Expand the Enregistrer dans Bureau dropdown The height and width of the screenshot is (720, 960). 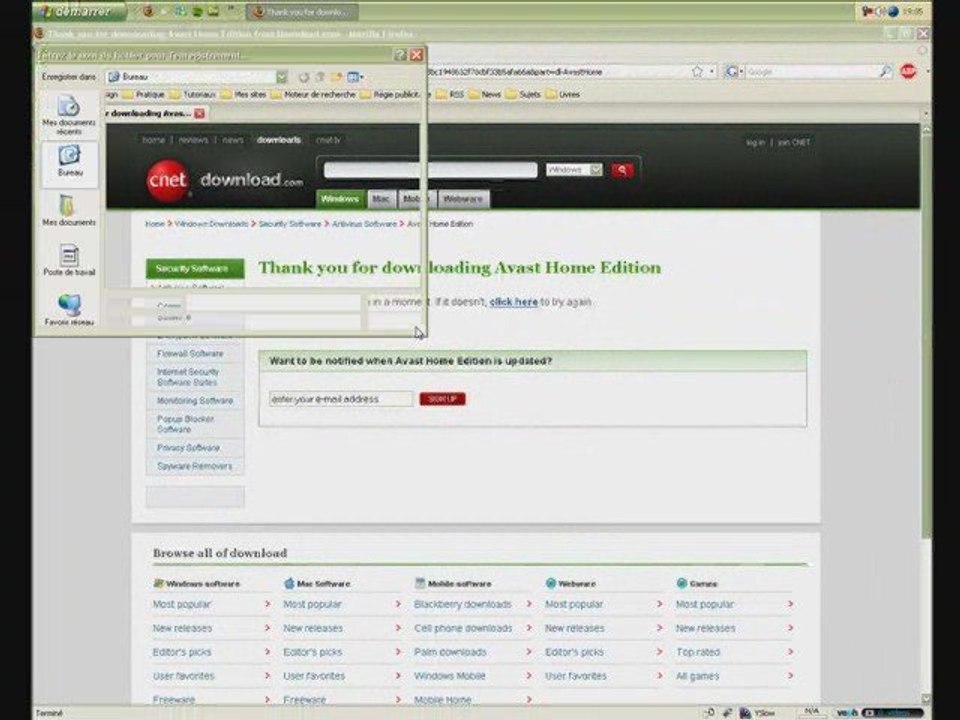pyautogui.click(x=282, y=77)
